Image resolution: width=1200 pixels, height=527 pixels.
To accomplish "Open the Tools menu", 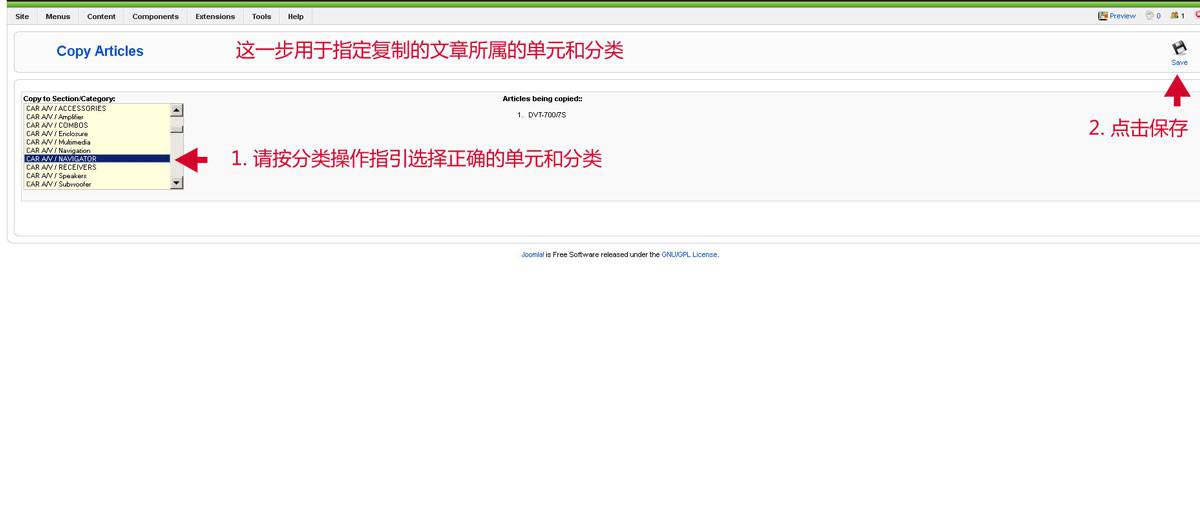I will (261, 17).
